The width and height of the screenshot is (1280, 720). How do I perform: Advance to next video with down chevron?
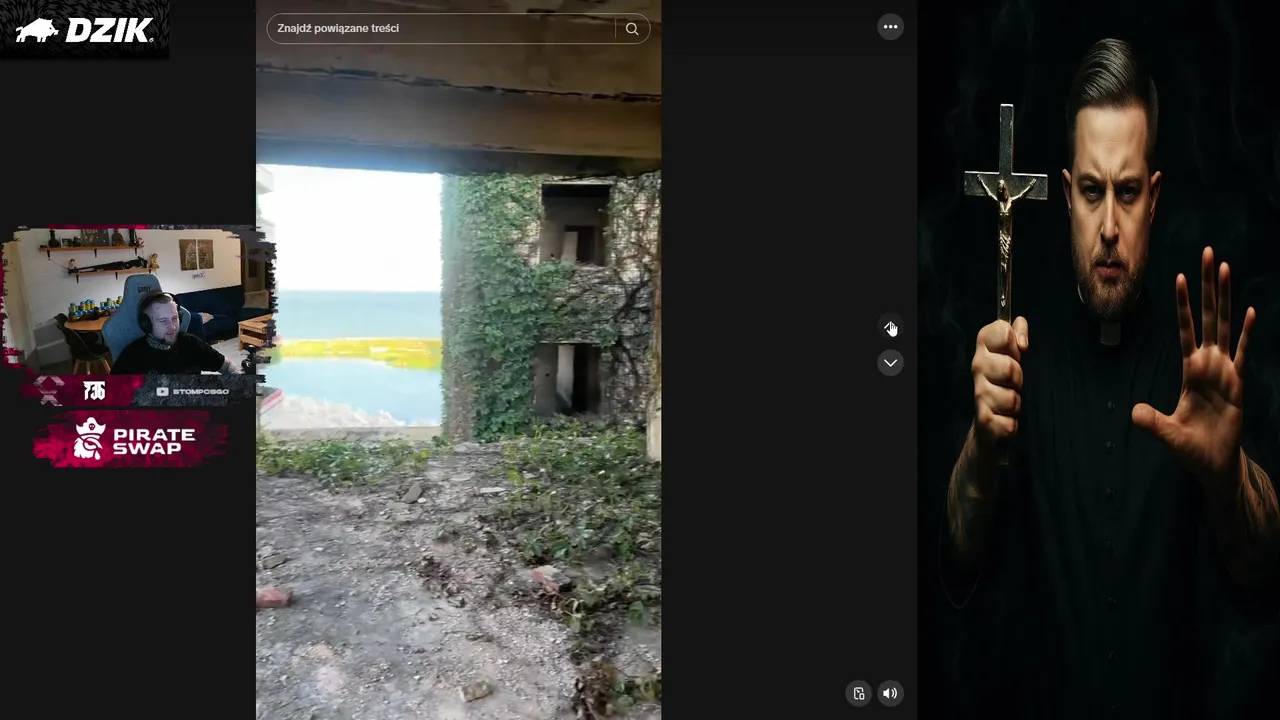(x=890, y=363)
